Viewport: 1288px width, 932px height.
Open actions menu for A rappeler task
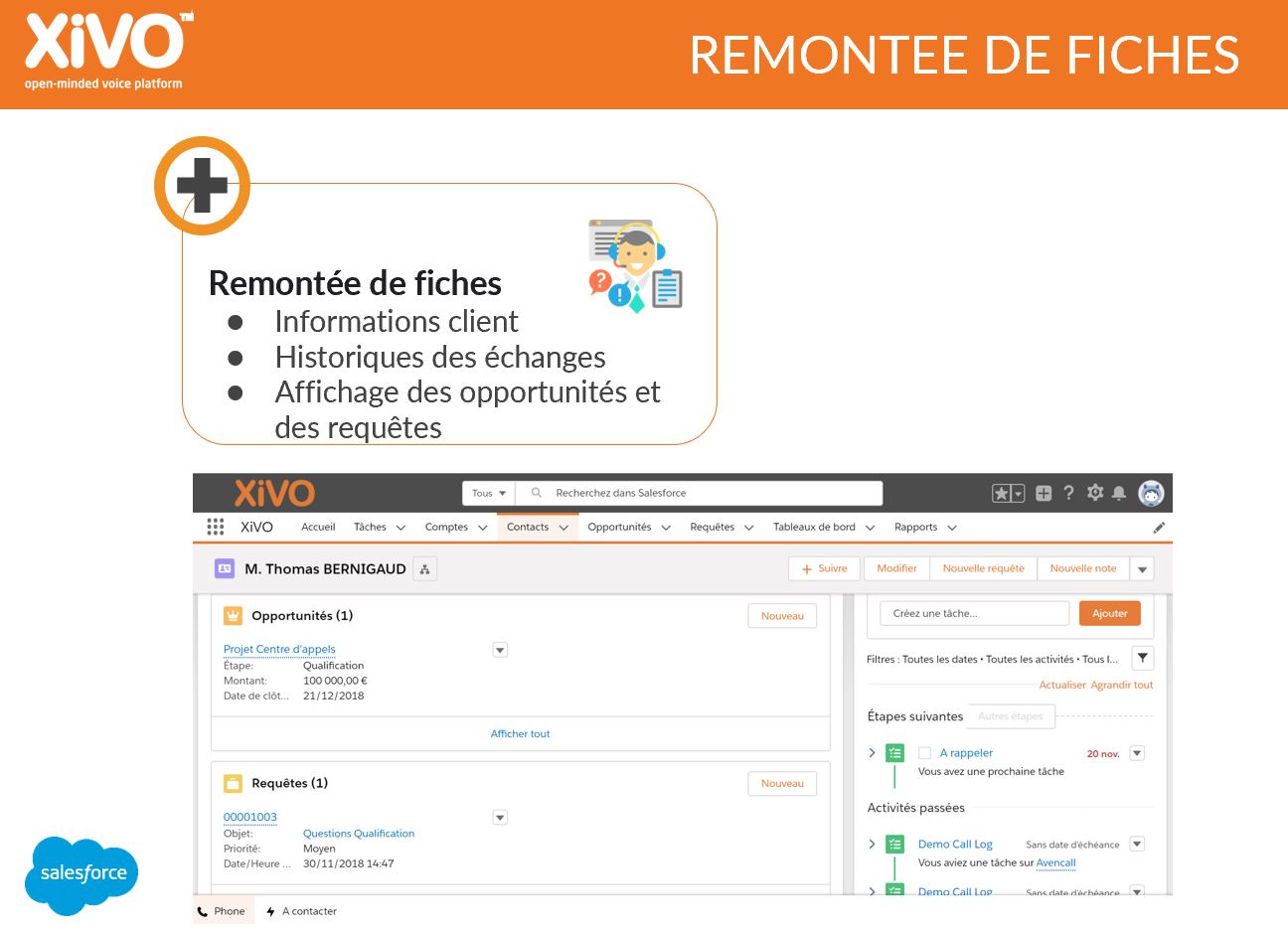pyautogui.click(x=1138, y=753)
